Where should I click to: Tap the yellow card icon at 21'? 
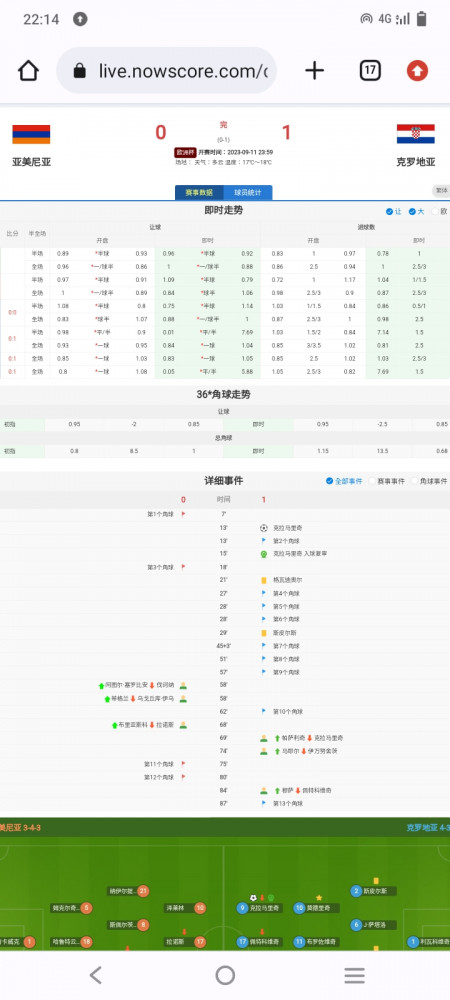[x=263, y=580]
